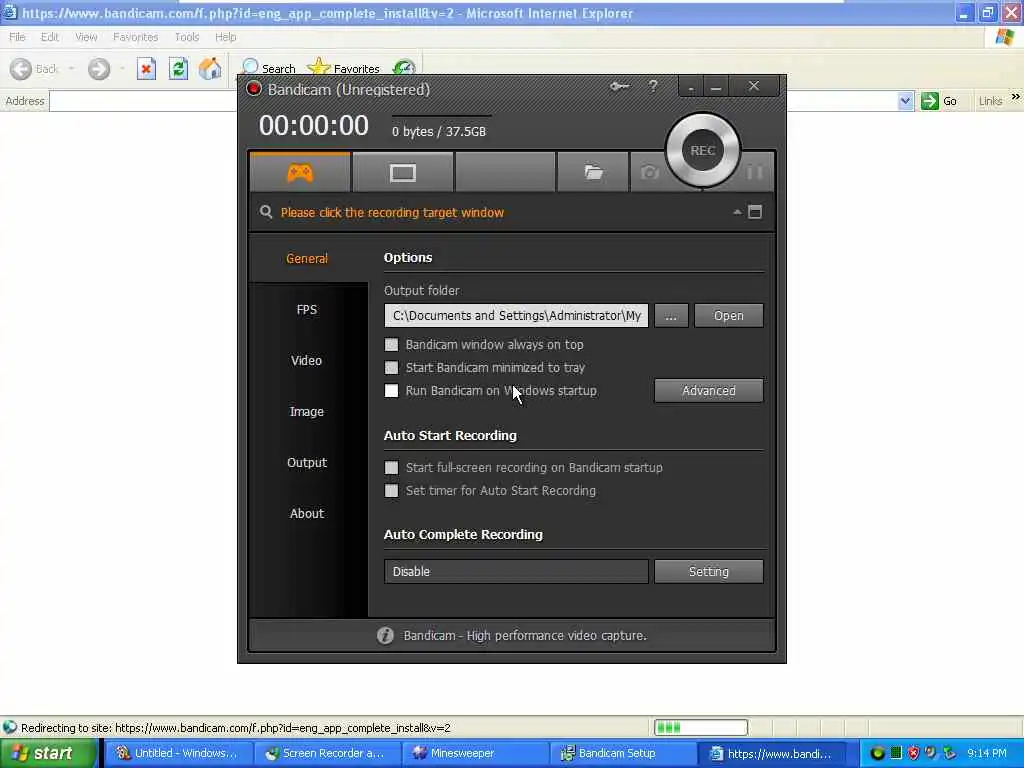
Task: Open the FPS settings section
Action: click(307, 310)
